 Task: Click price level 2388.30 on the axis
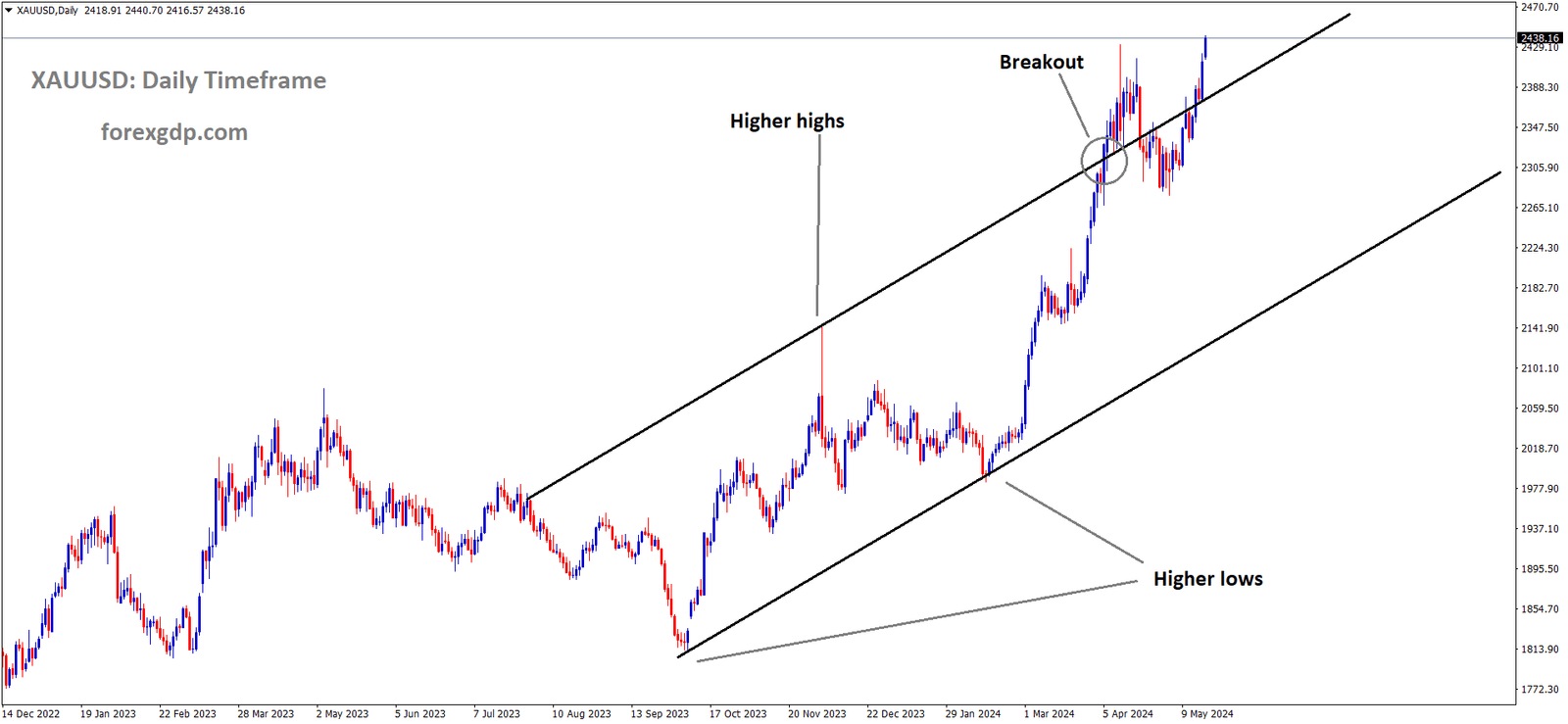[1540, 87]
